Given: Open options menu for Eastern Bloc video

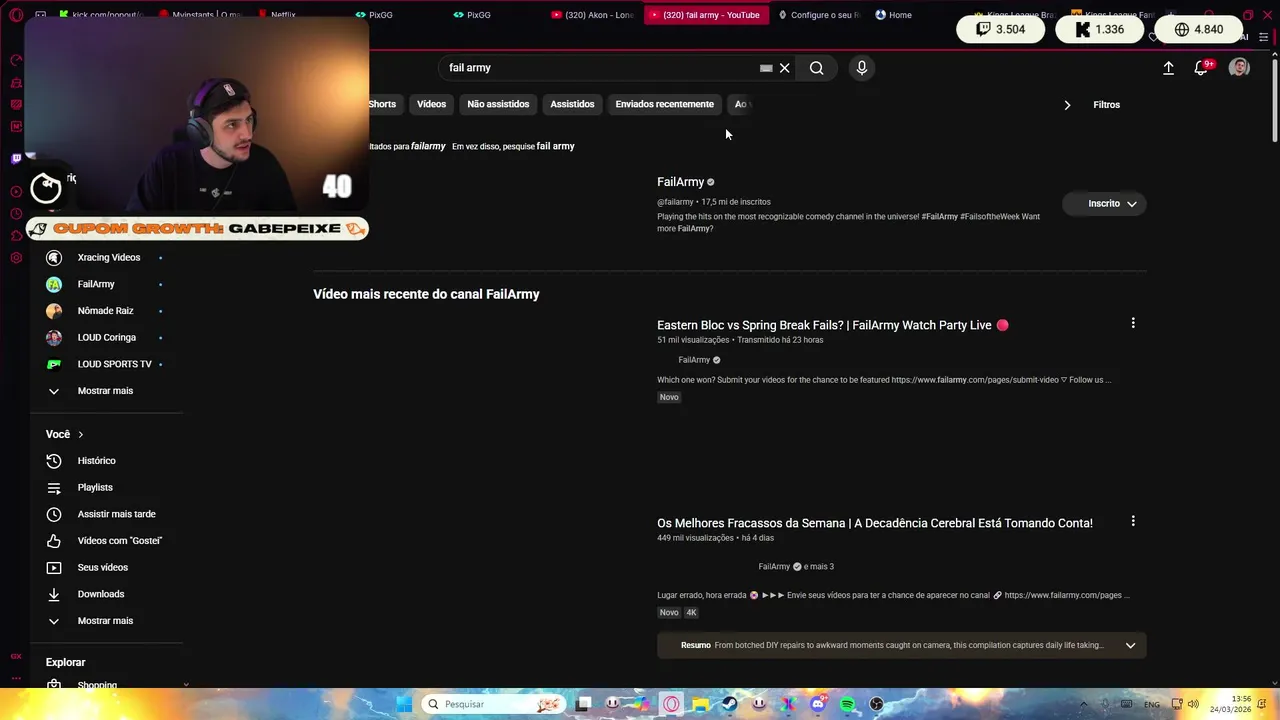Looking at the screenshot, I should click(1133, 323).
